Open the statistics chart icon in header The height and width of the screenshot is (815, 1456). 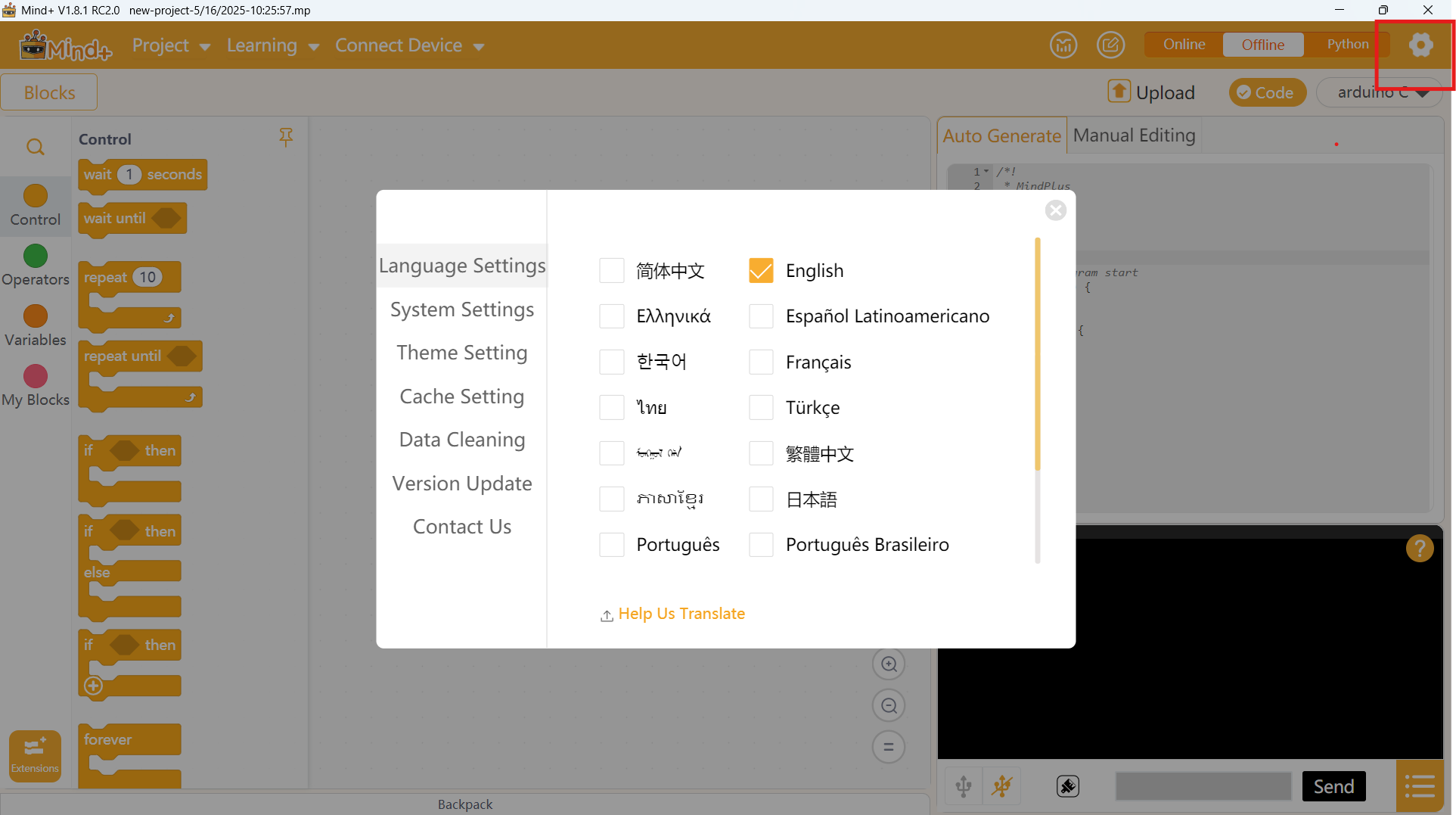click(x=1063, y=45)
